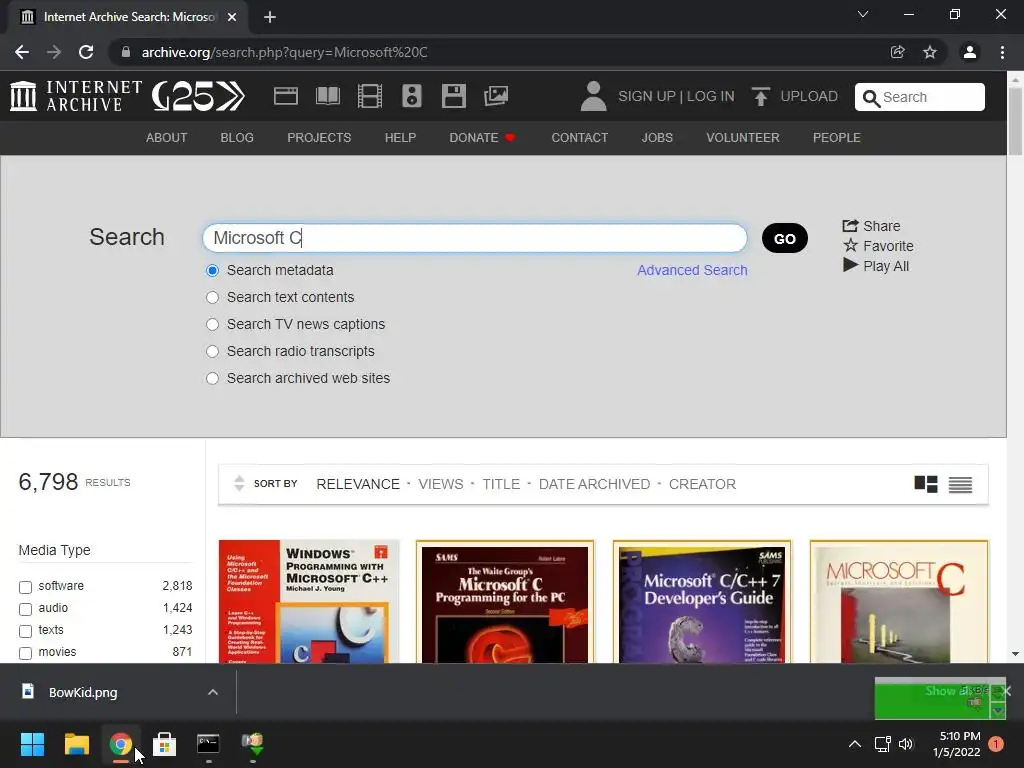
Task: Open the HELP menu item
Action: [x=400, y=138]
